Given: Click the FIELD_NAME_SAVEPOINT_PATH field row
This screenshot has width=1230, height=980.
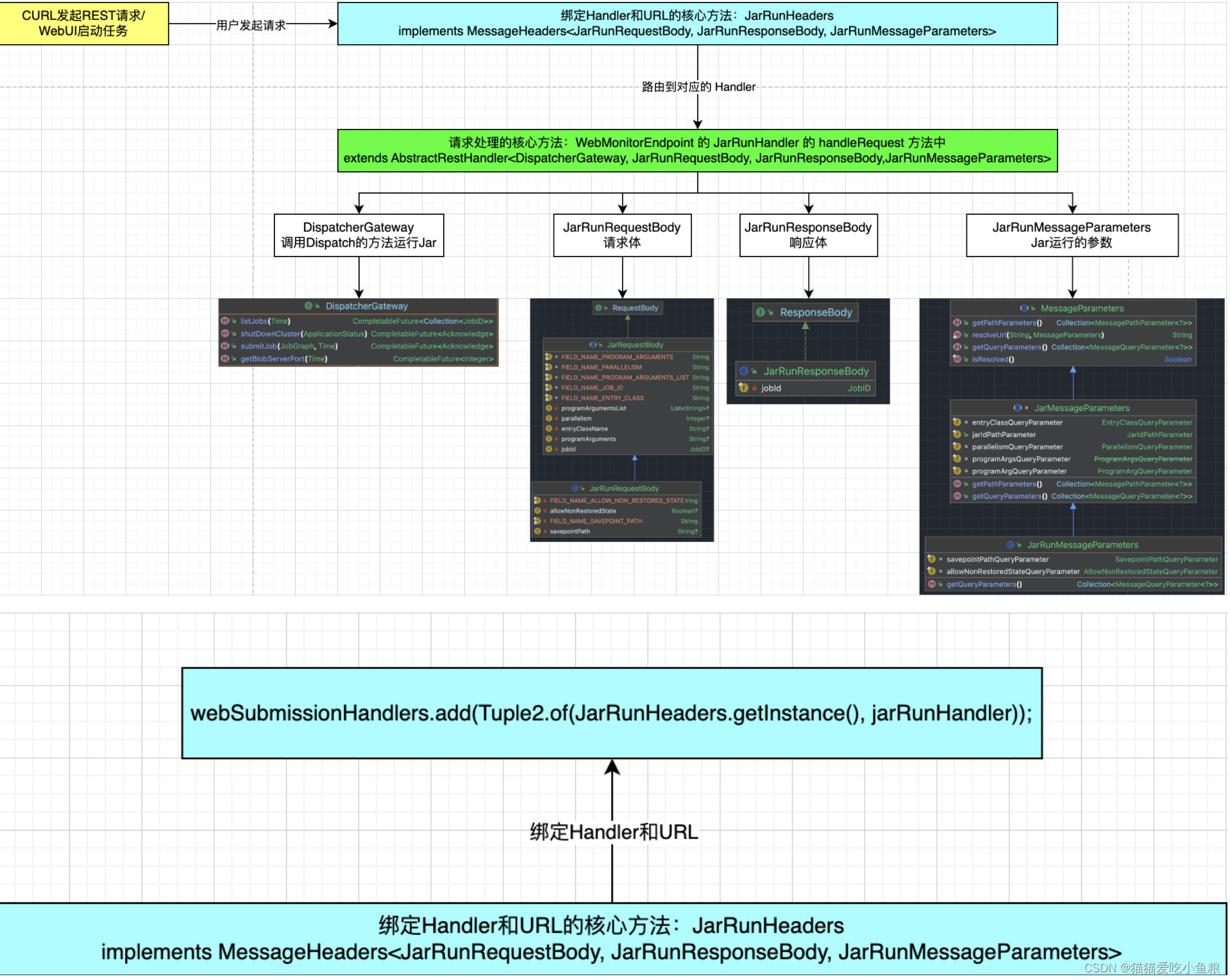Looking at the screenshot, I should pyautogui.click(x=616, y=521).
